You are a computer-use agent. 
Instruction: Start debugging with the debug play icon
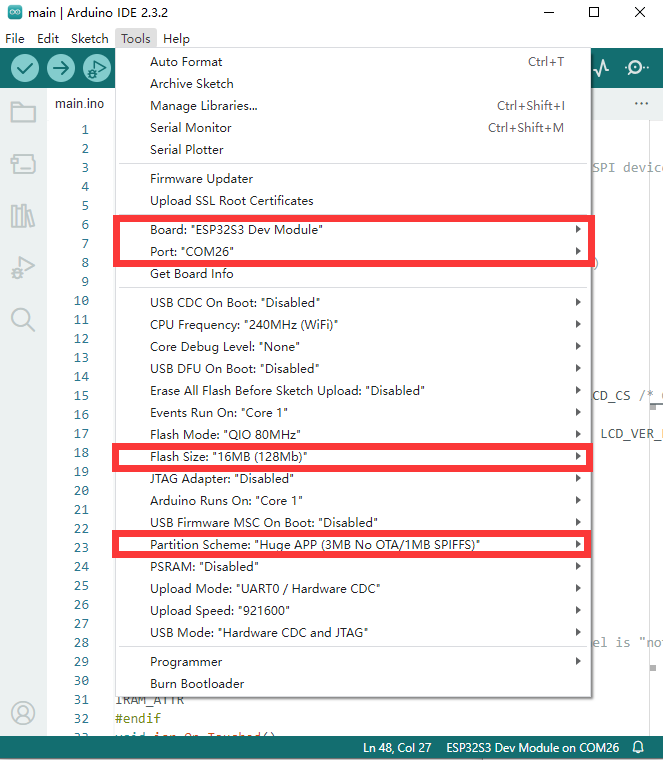(x=96, y=68)
